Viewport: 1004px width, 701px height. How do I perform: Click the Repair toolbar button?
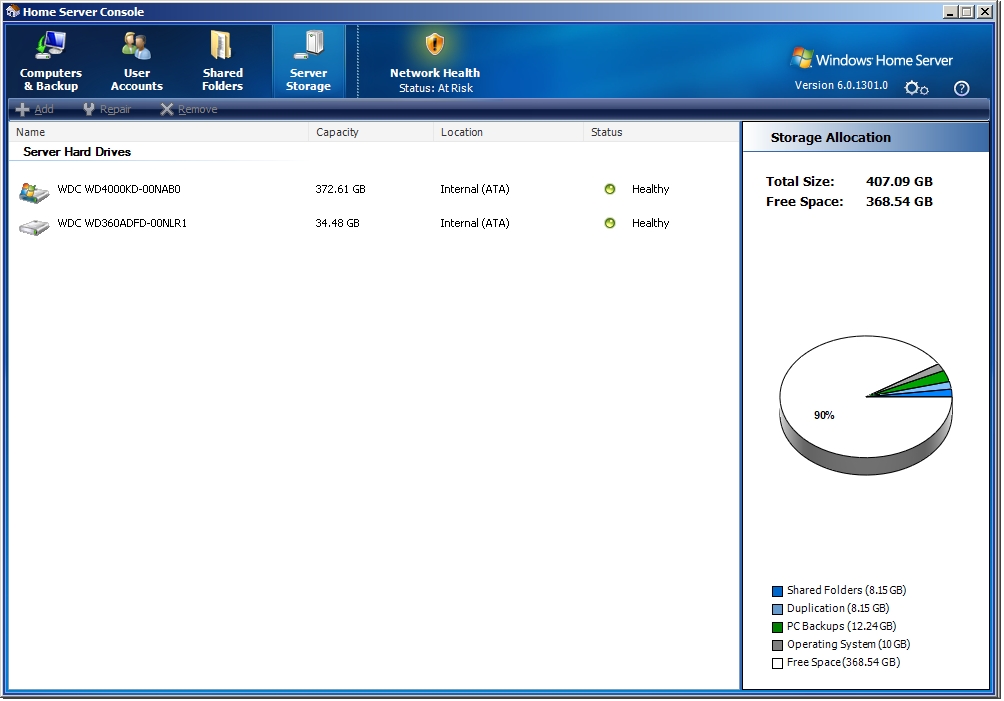(x=107, y=110)
